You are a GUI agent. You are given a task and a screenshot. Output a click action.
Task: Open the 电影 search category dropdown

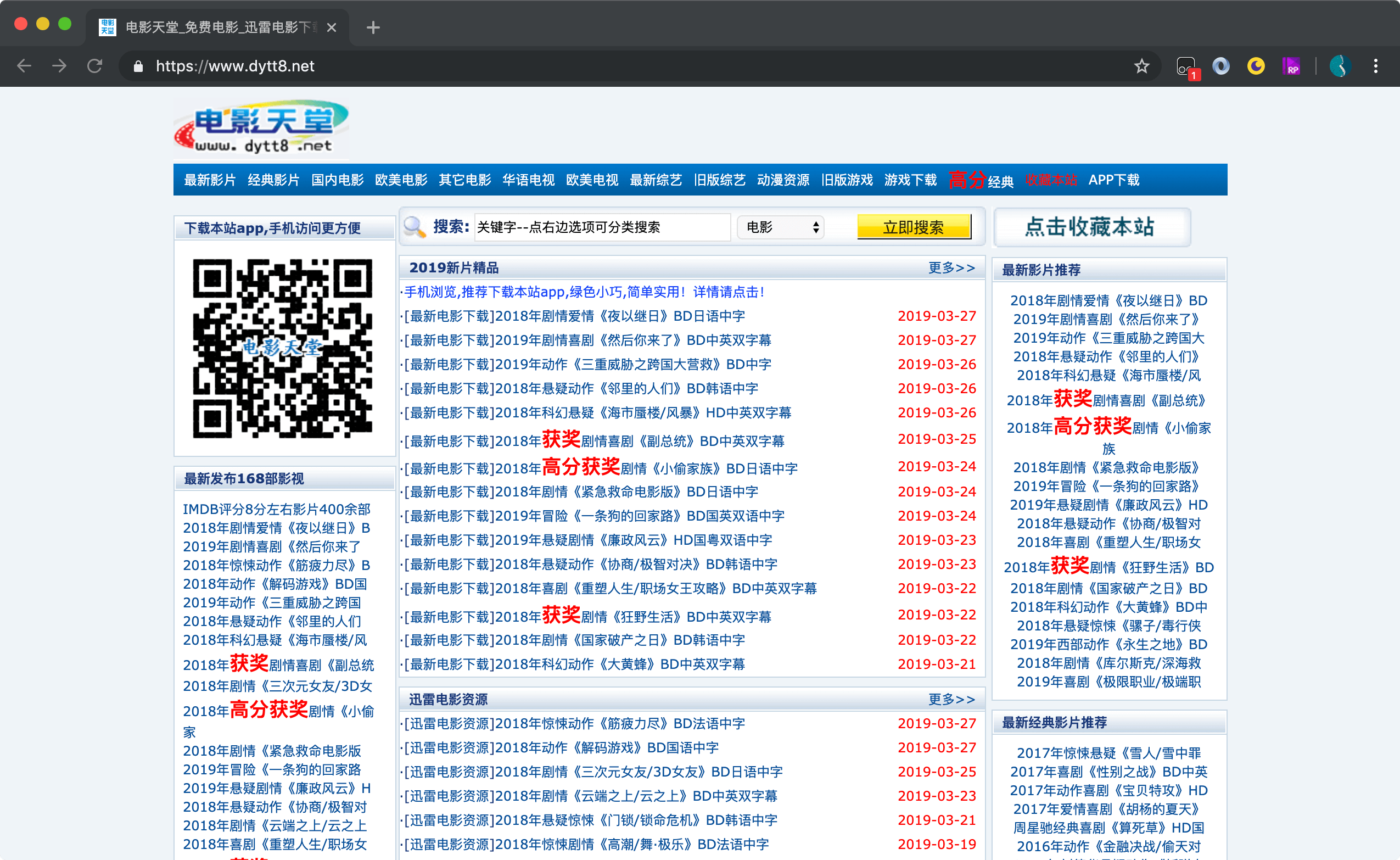point(781,227)
